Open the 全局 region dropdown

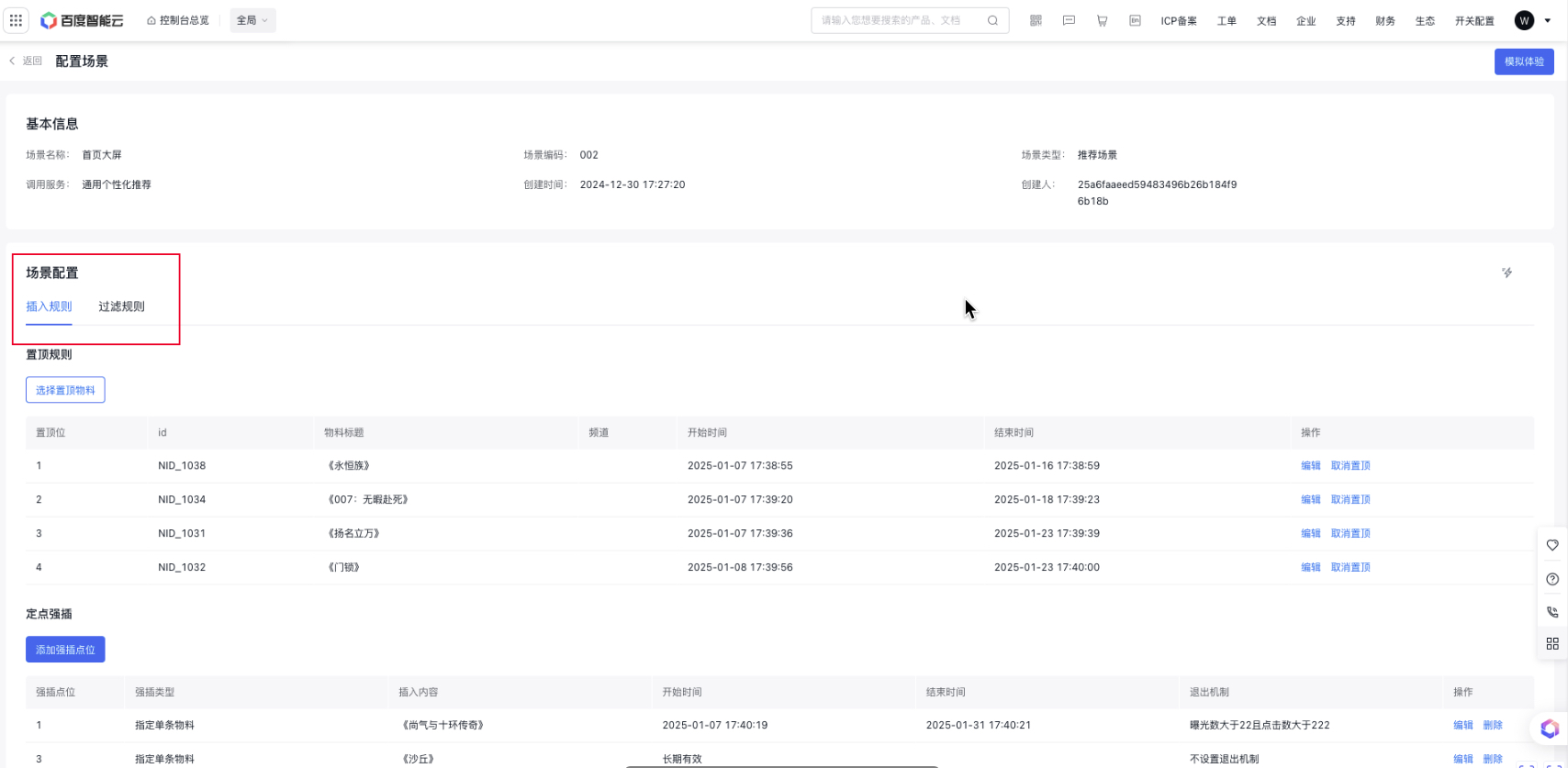tap(252, 20)
